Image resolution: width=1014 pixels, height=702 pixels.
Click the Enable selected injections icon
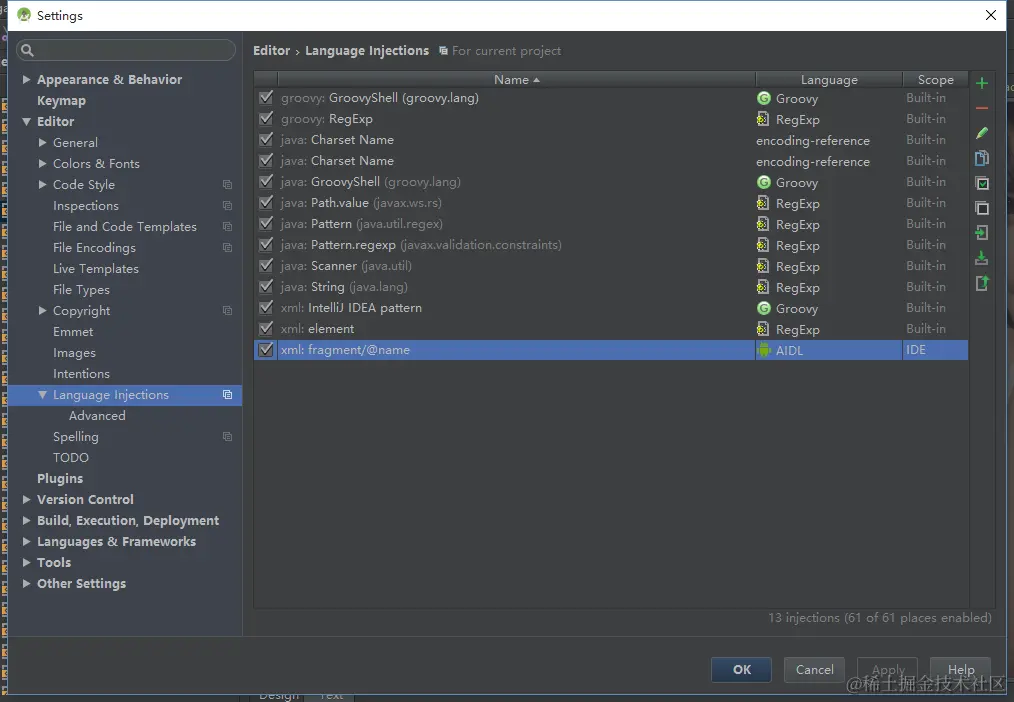(x=982, y=184)
